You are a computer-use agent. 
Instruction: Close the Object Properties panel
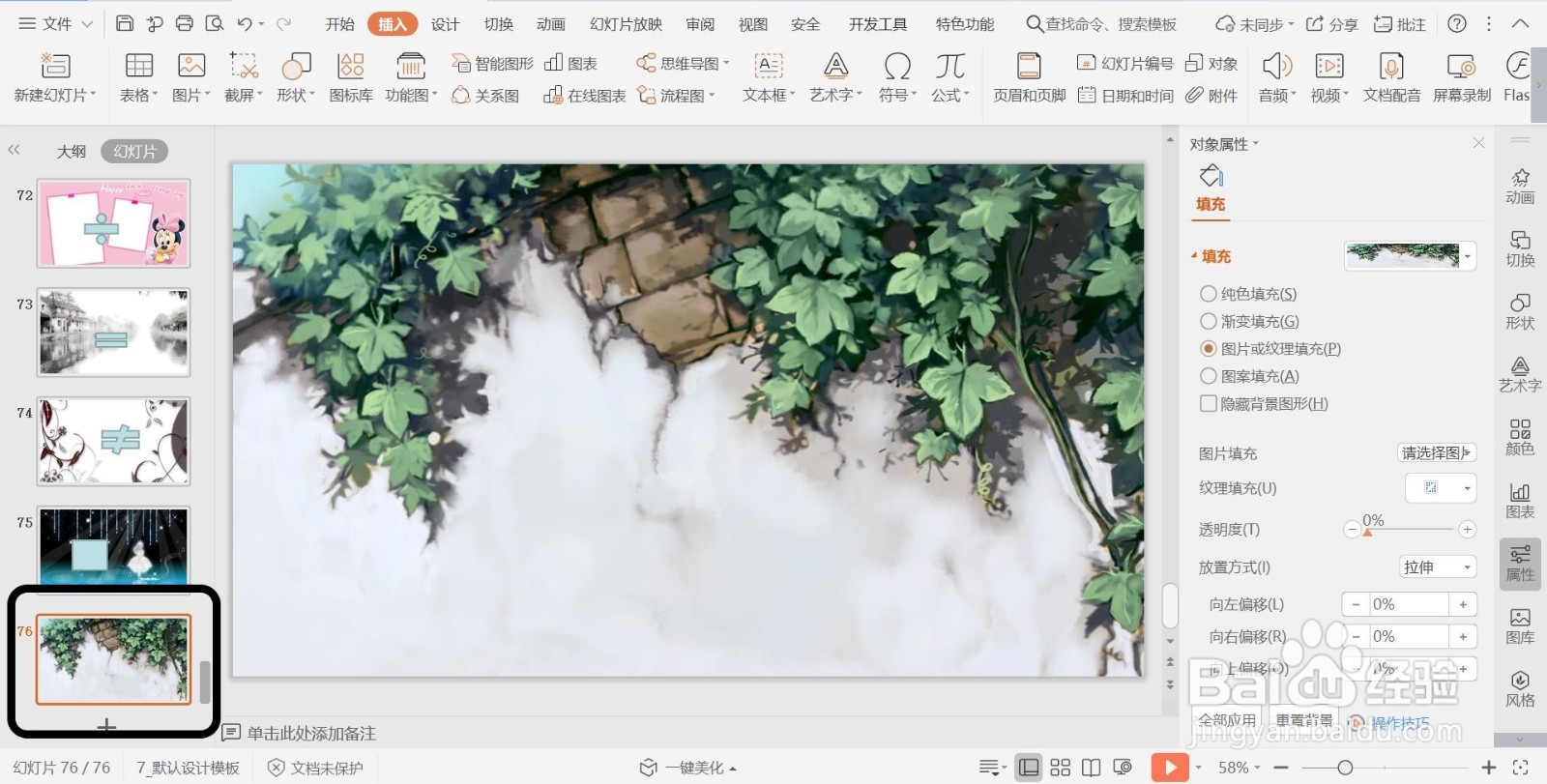point(1478,143)
